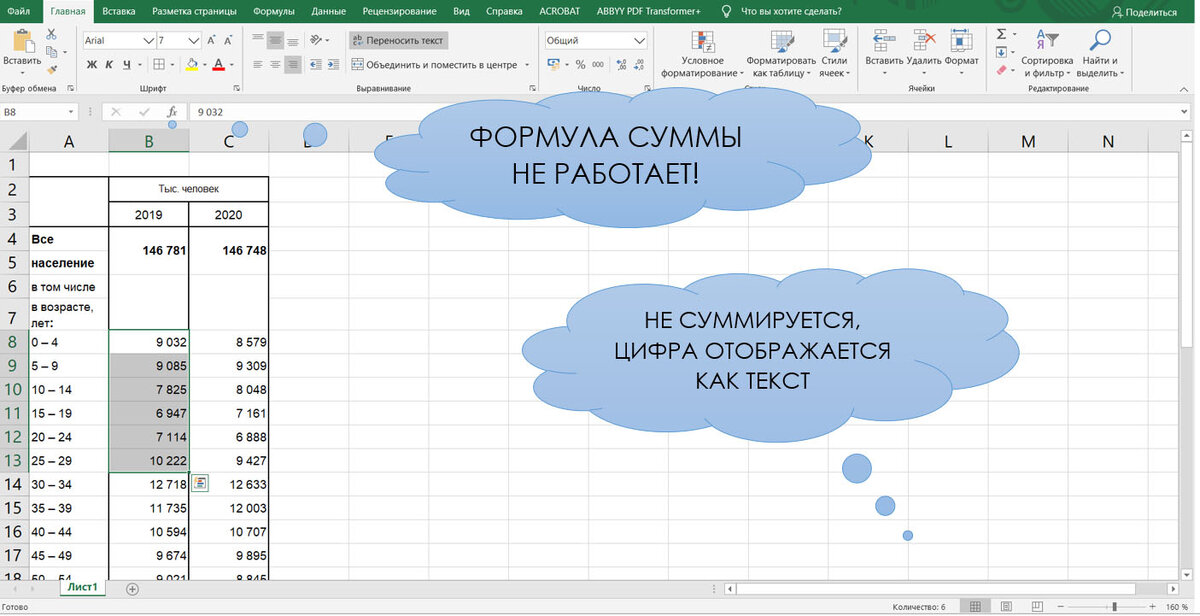
Task: Open the font size dropdown
Action: click(195, 41)
